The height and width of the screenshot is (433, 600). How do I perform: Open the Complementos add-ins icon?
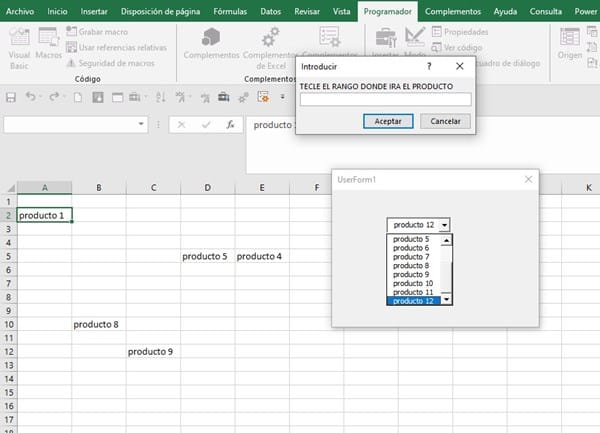pyautogui.click(x=212, y=42)
